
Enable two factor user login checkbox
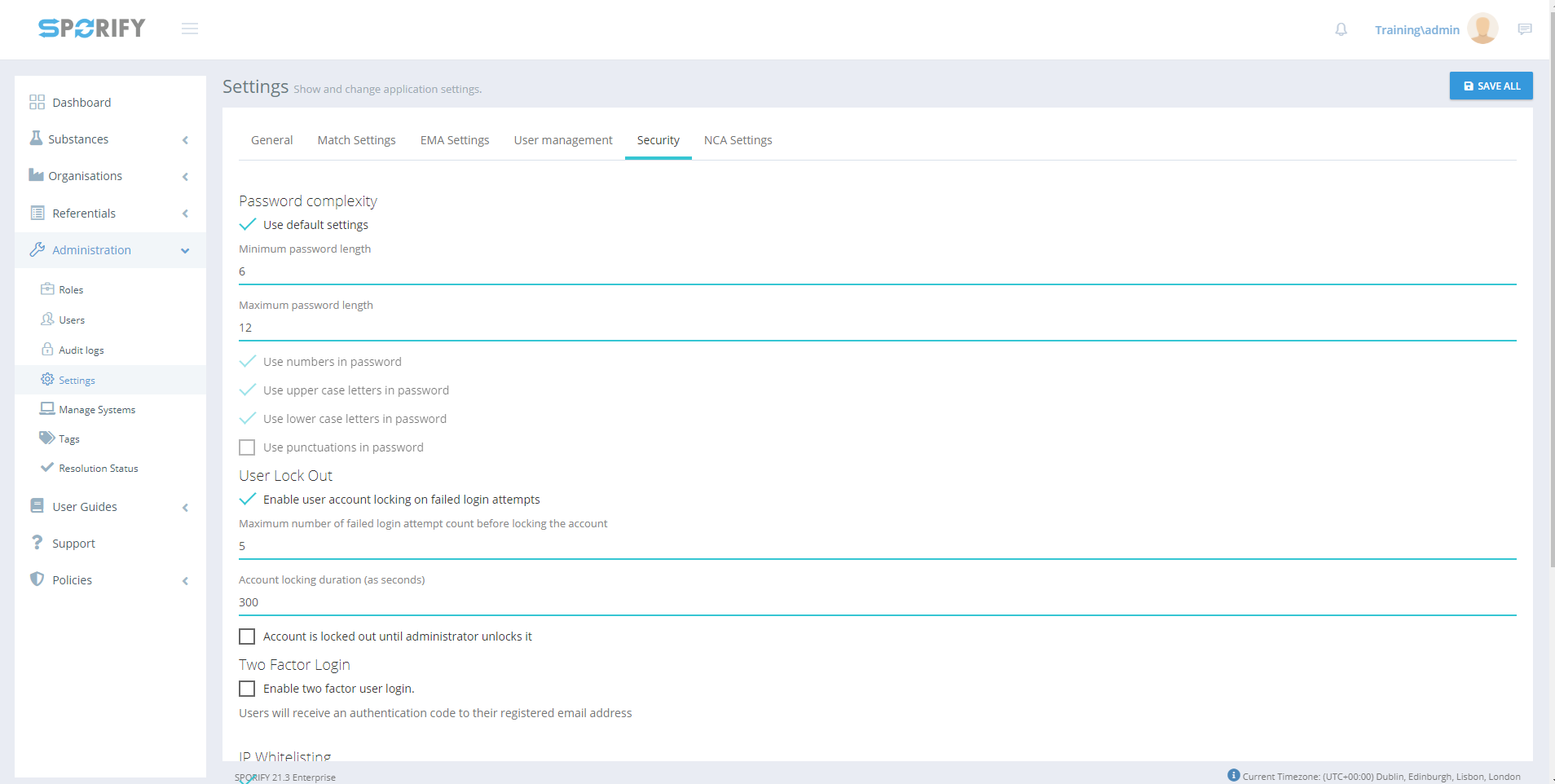(247, 689)
